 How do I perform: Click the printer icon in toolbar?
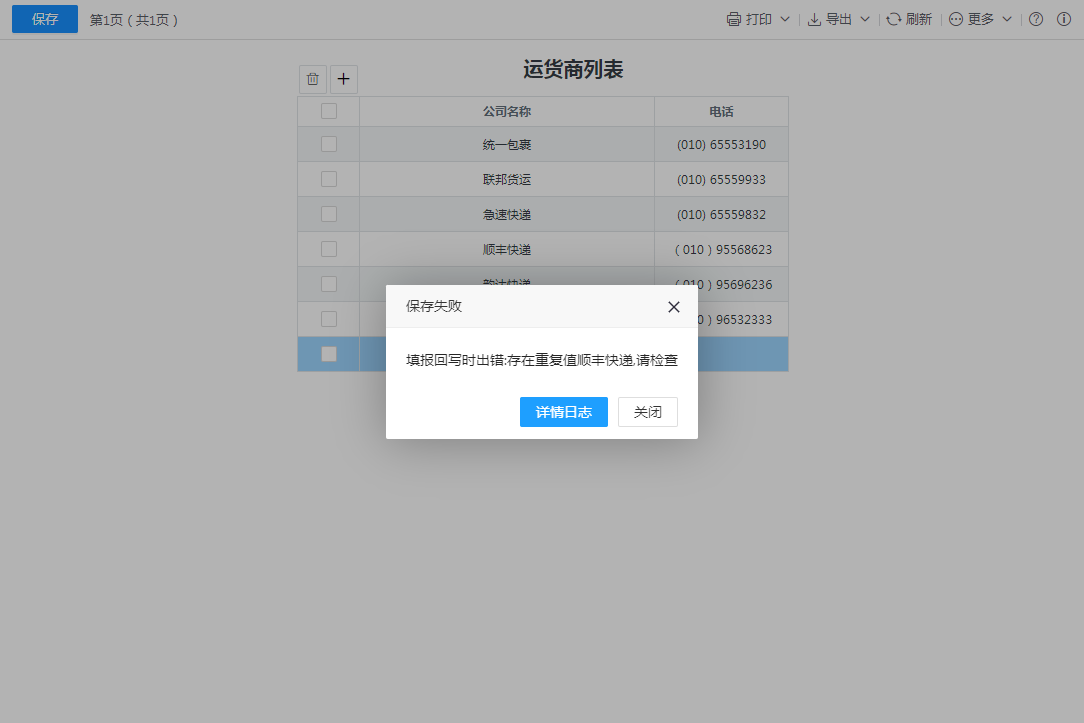pyautogui.click(x=734, y=19)
